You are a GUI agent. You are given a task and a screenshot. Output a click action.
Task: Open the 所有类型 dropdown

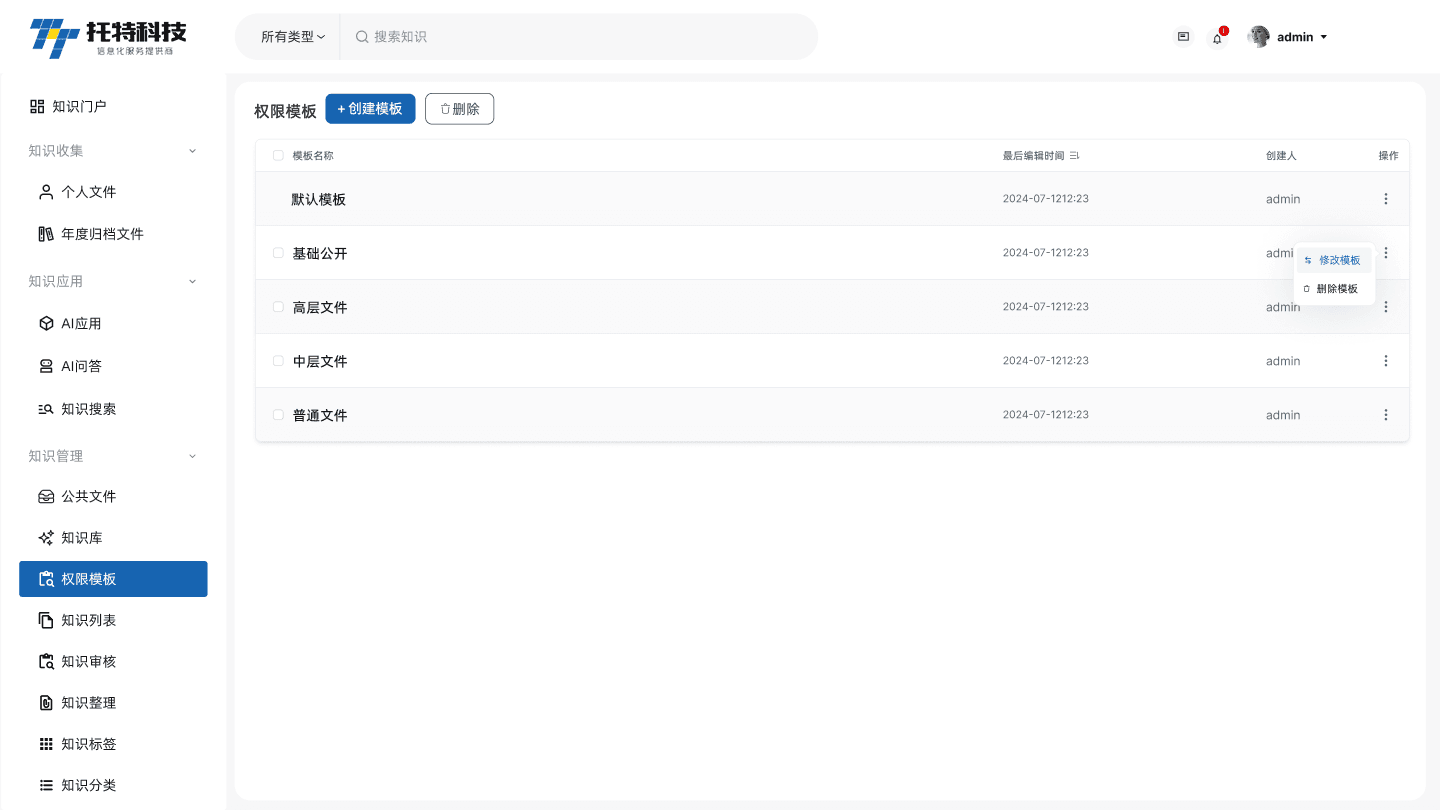pyautogui.click(x=292, y=37)
